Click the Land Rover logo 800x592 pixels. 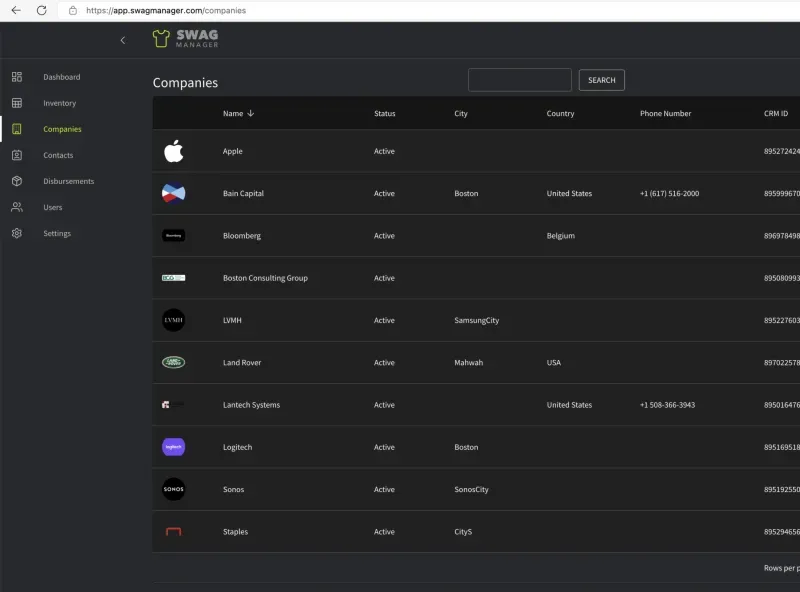pyautogui.click(x=173, y=362)
